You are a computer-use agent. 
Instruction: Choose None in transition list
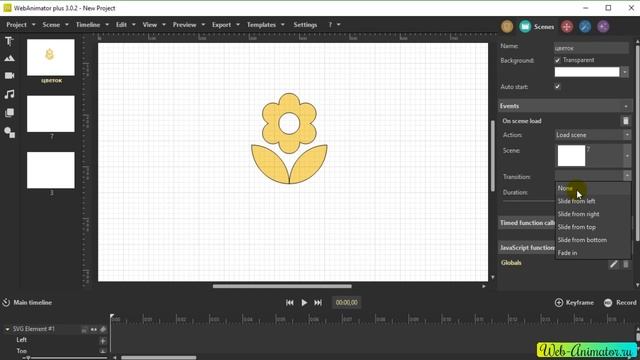(x=593, y=188)
